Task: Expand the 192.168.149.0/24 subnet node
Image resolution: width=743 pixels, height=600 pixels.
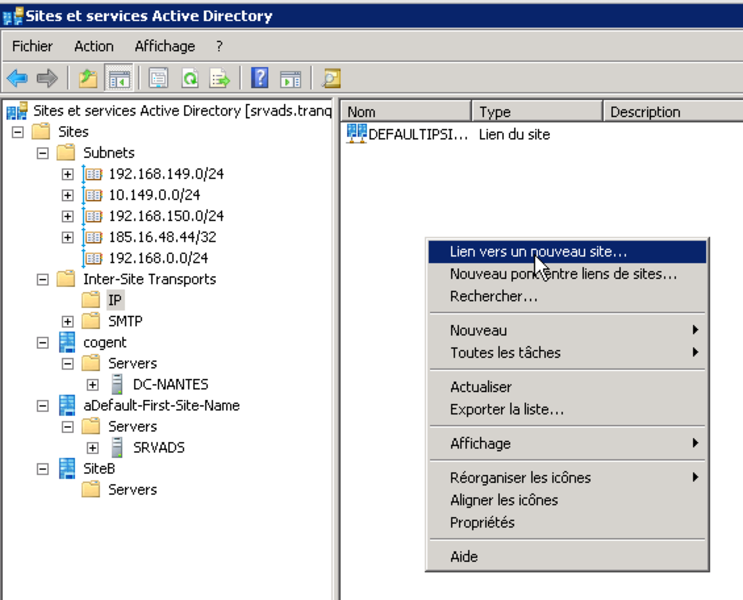Action: pyautogui.click(x=68, y=174)
